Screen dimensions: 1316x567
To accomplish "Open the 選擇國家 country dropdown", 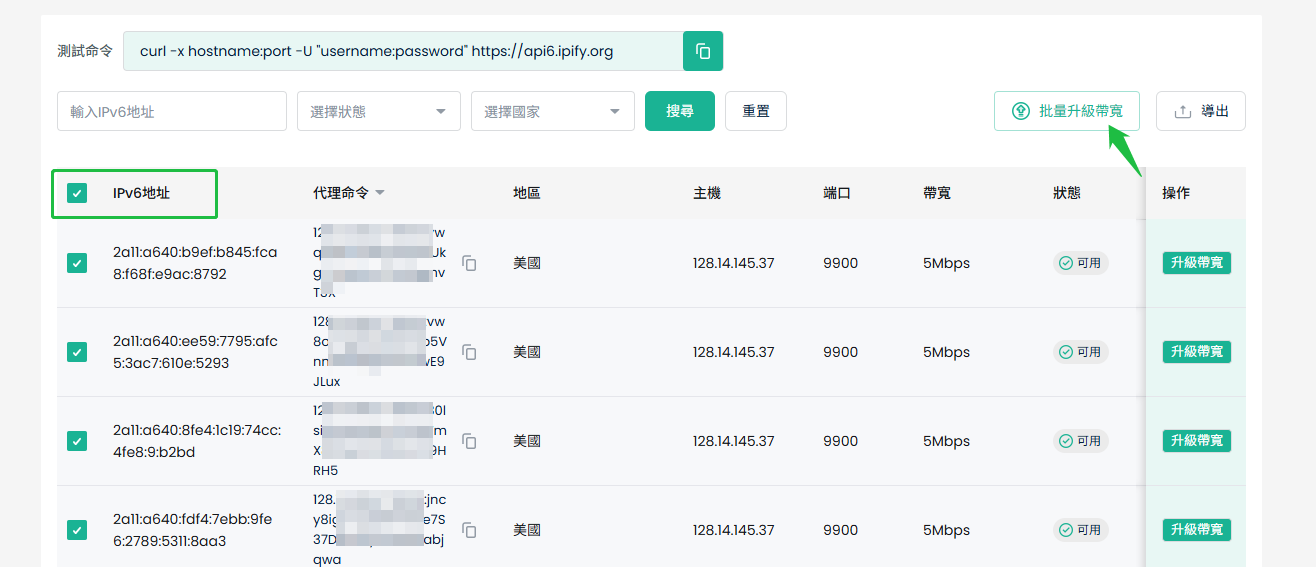I will (x=553, y=111).
